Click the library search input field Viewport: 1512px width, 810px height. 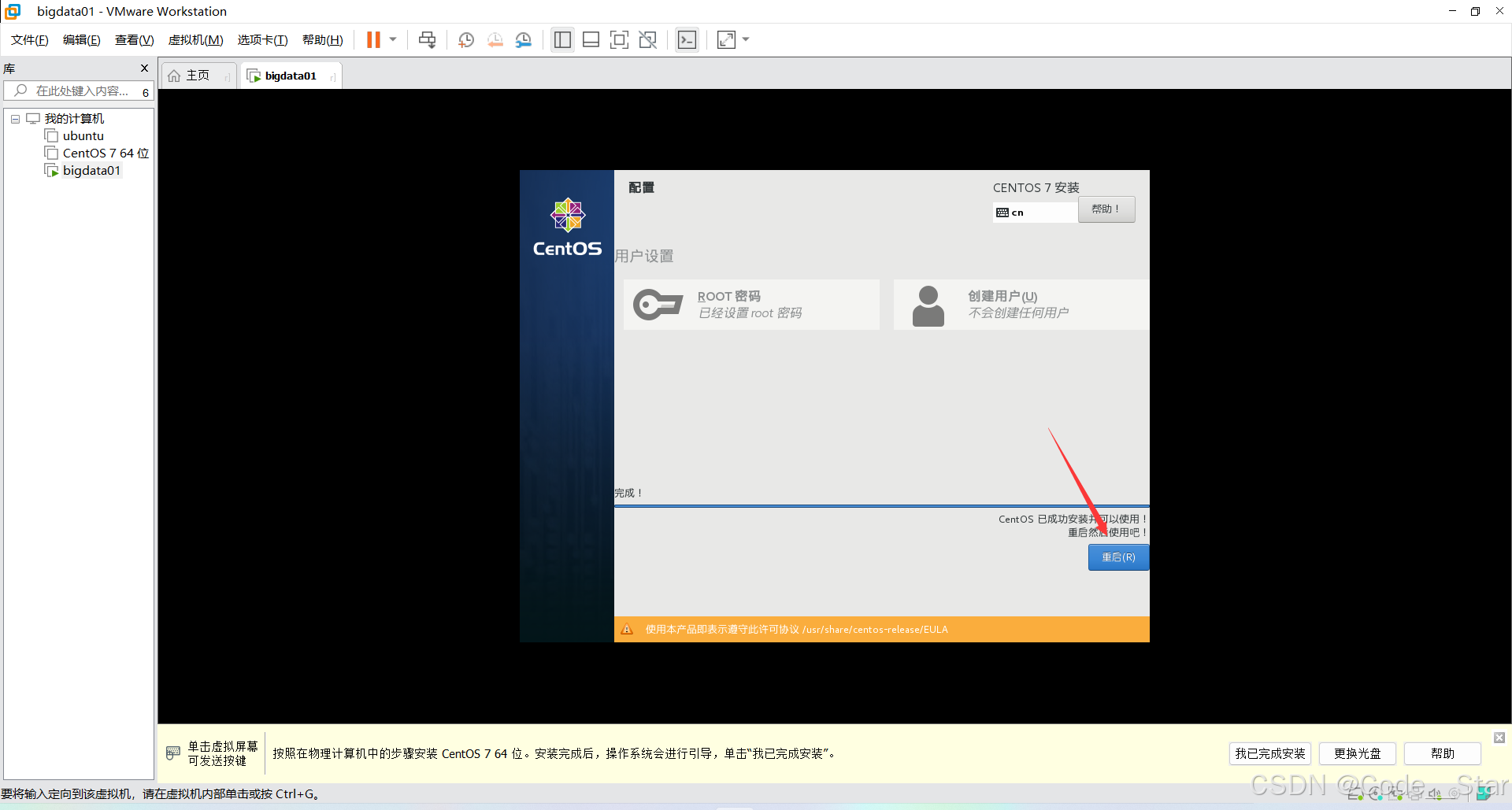[x=77, y=91]
